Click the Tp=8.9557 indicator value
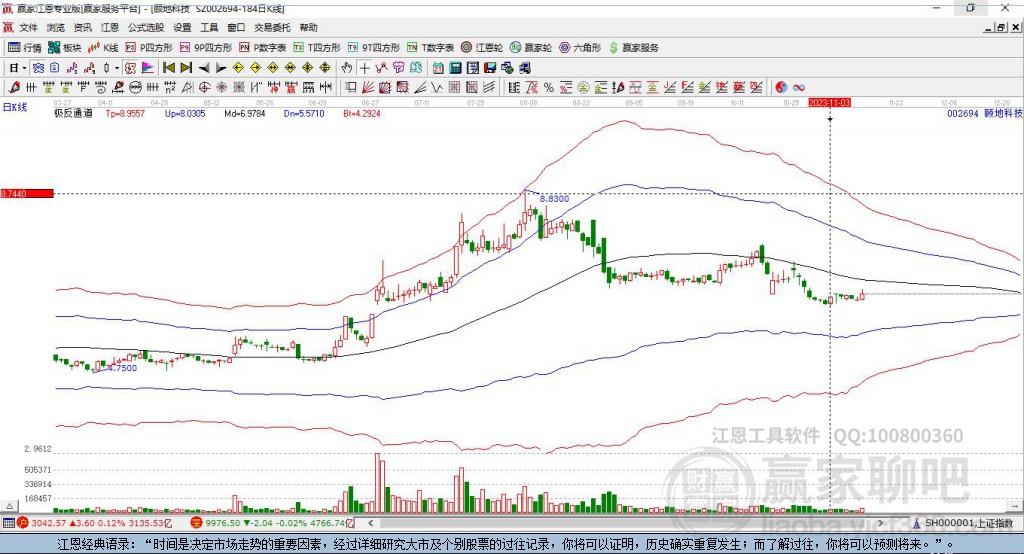The width and height of the screenshot is (1024, 554). coord(125,113)
